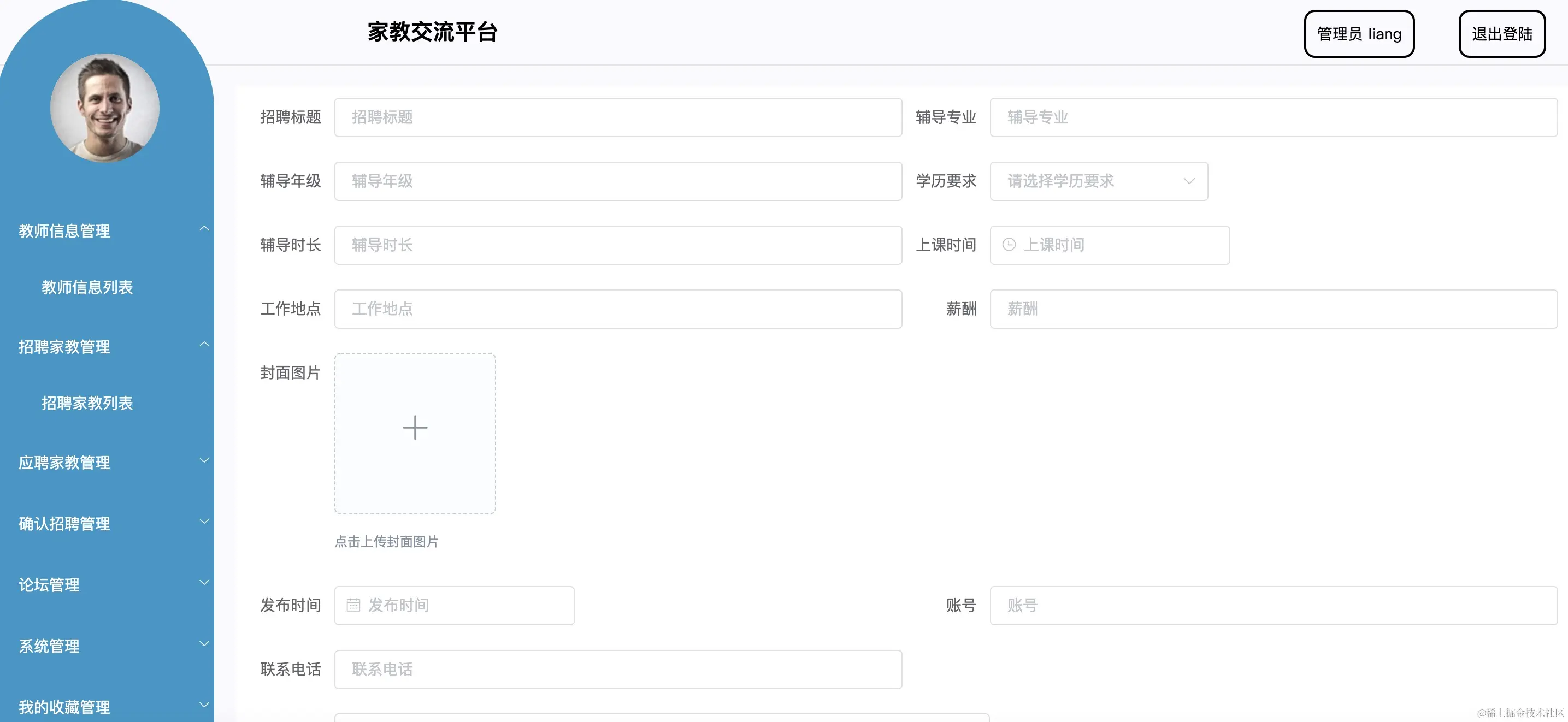Viewport: 1568px width, 722px height.
Task: Open 招聘家教列表 submenu item
Action: pyautogui.click(x=87, y=403)
